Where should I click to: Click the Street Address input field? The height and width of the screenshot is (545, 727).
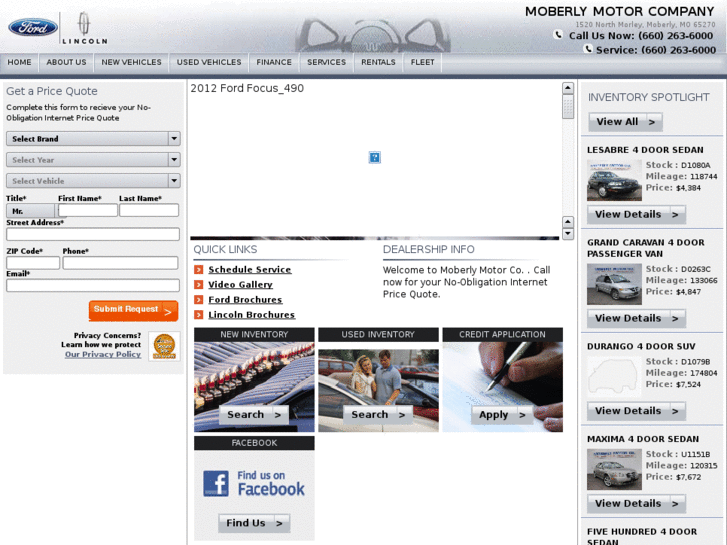pyautogui.click(x=93, y=234)
